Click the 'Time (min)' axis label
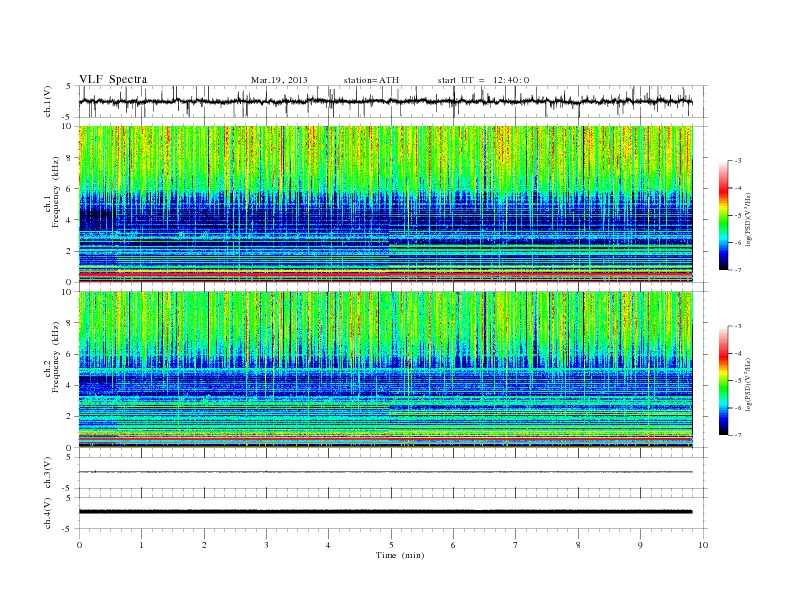This screenshot has width=792, height=612. 400,555
